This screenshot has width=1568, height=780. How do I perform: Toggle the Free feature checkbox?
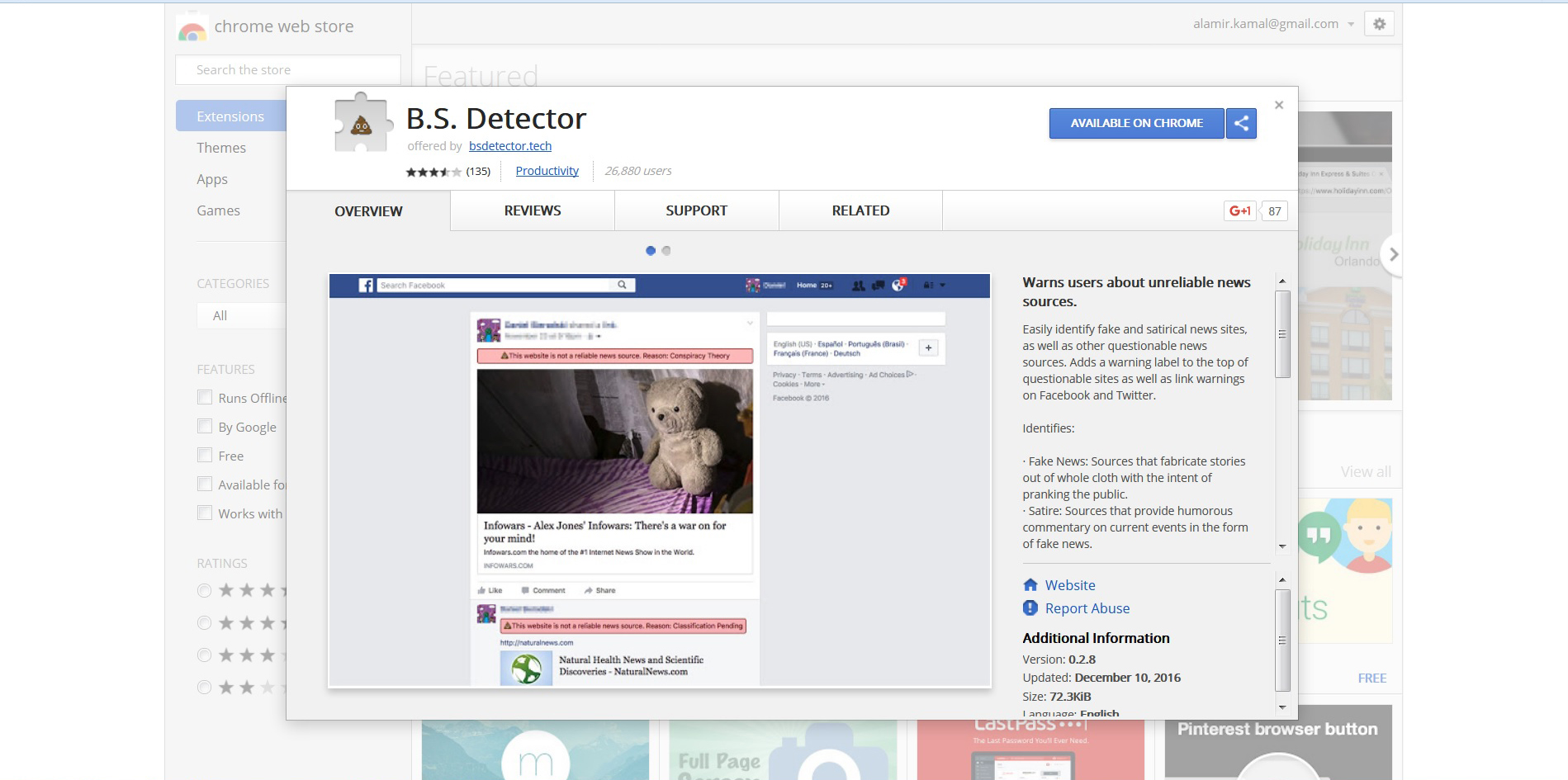205,455
